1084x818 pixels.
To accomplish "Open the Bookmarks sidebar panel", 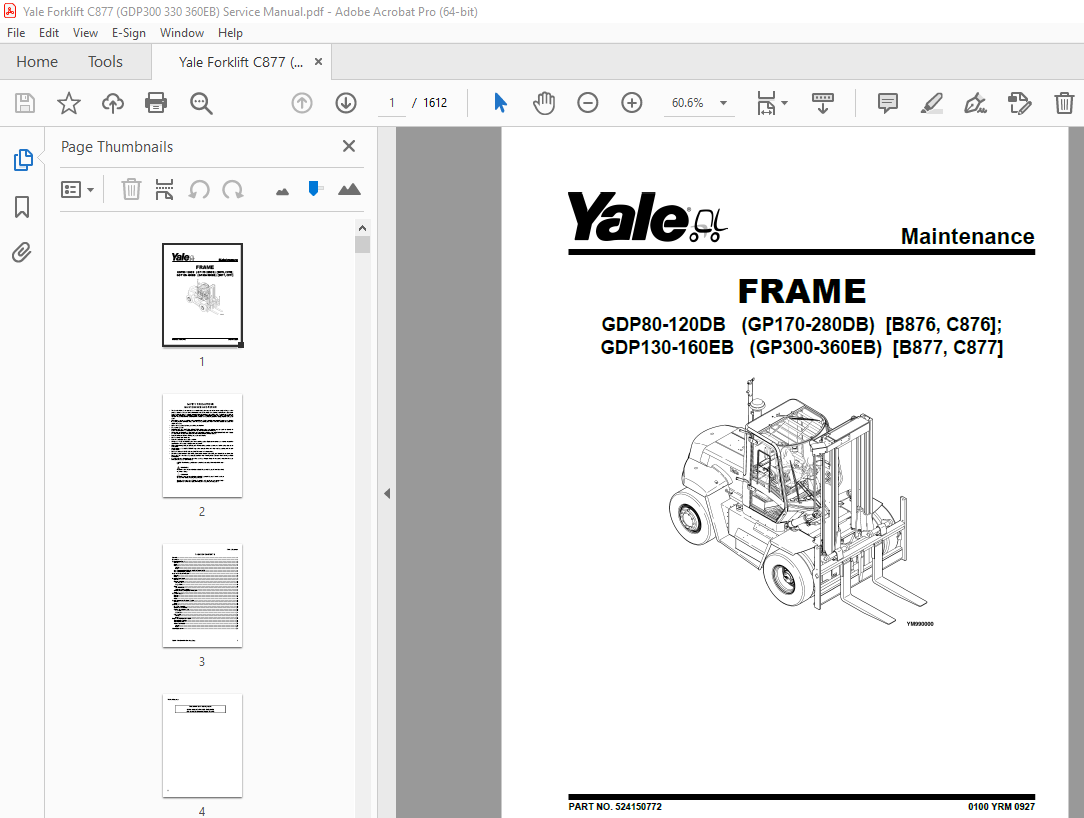I will coord(22,206).
